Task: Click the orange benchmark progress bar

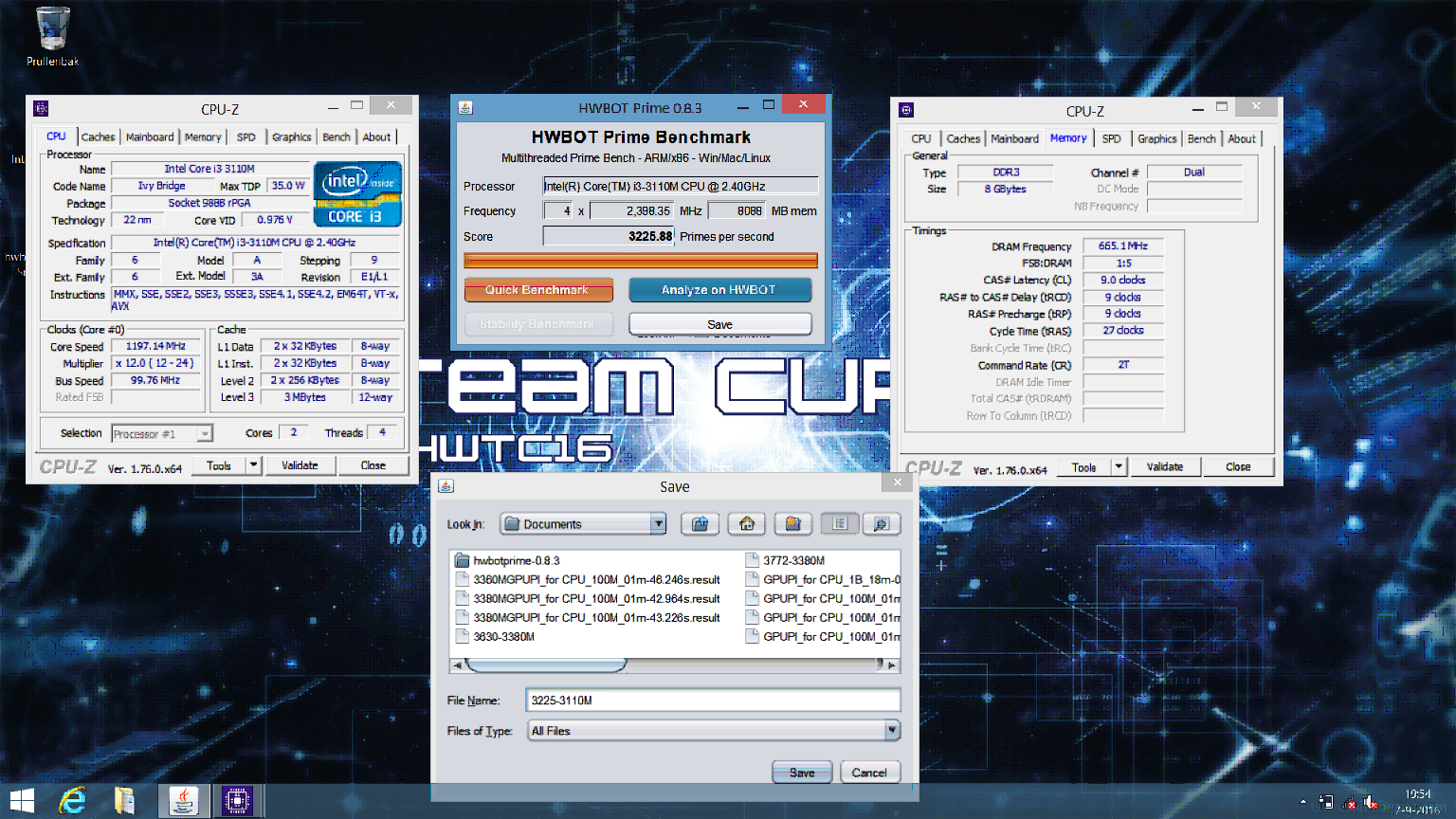Action: pyautogui.click(x=641, y=260)
